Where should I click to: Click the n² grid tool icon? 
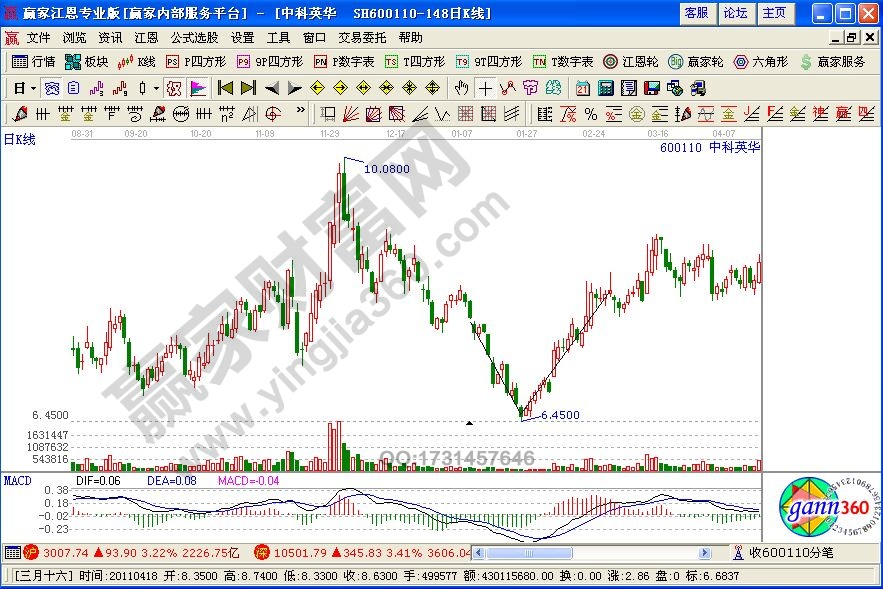point(227,114)
